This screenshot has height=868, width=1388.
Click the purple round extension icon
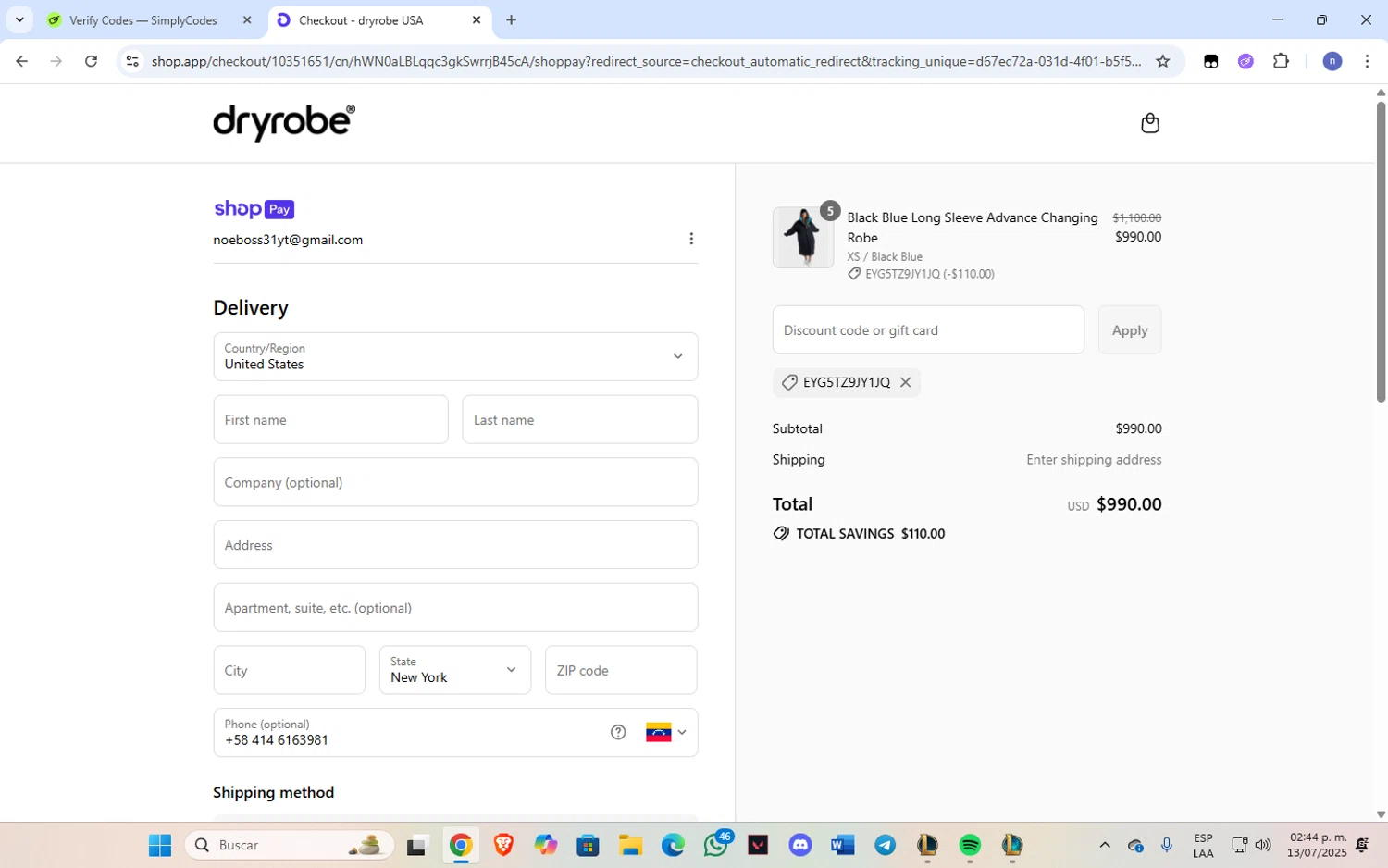click(1245, 61)
